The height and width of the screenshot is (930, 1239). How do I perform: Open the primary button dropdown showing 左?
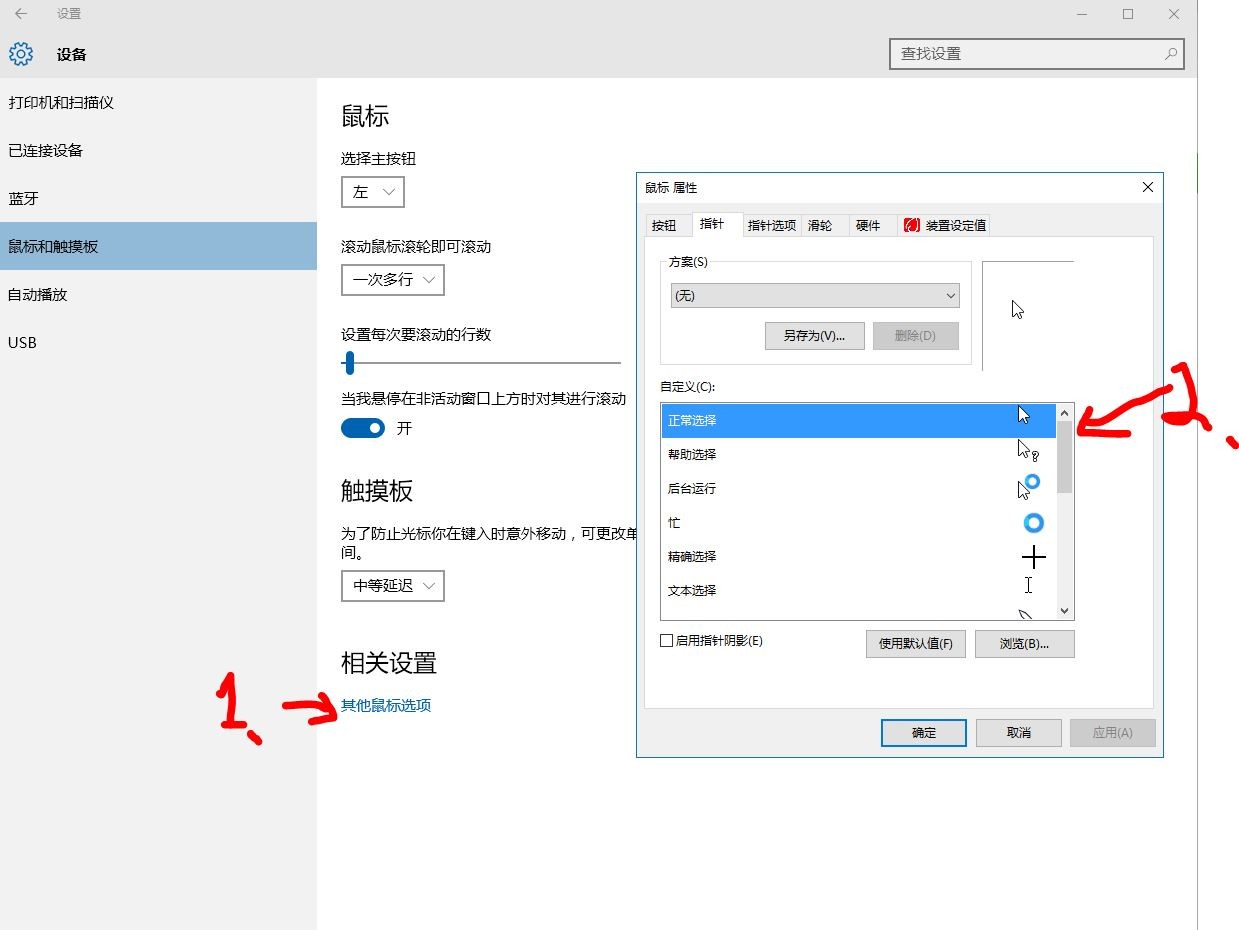[x=372, y=191]
